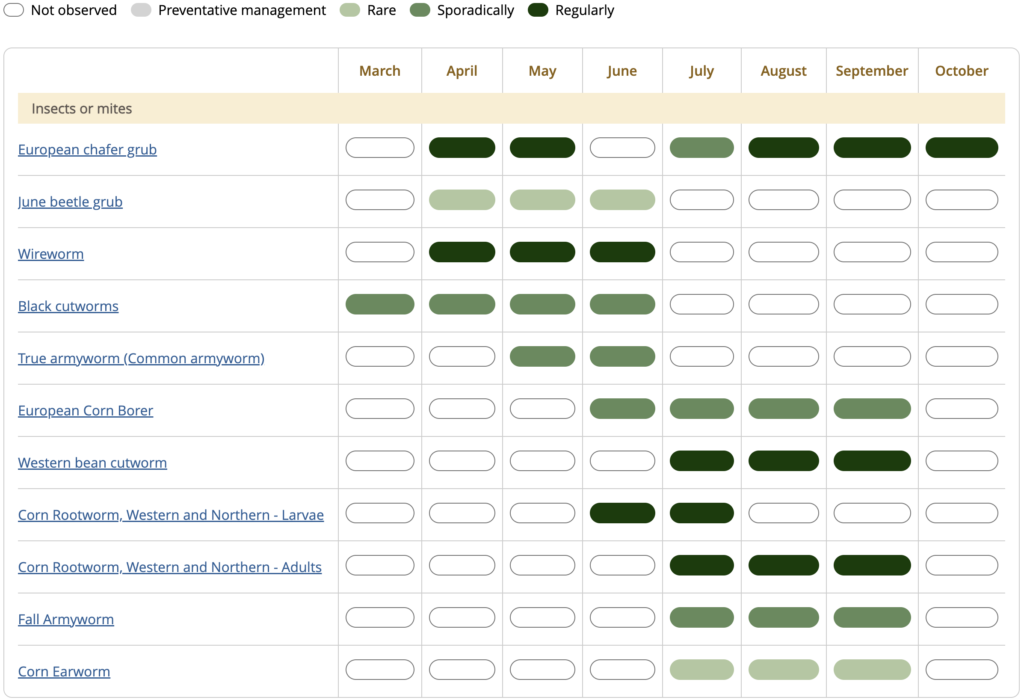Open True armyworm (Common armyworm) link
1024x700 pixels.
141,358
